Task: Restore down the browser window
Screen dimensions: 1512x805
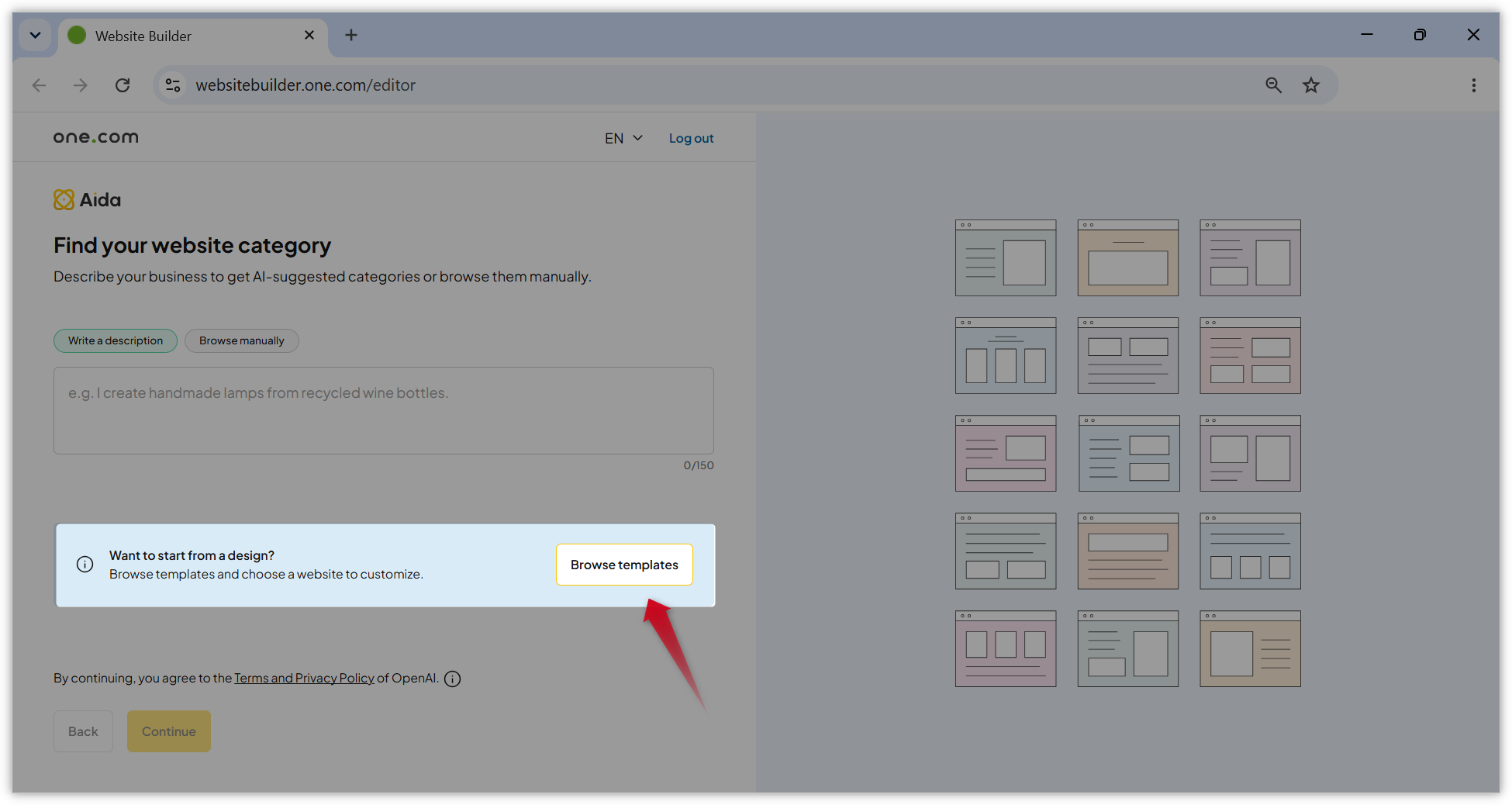Action: [x=1420, y=35]
